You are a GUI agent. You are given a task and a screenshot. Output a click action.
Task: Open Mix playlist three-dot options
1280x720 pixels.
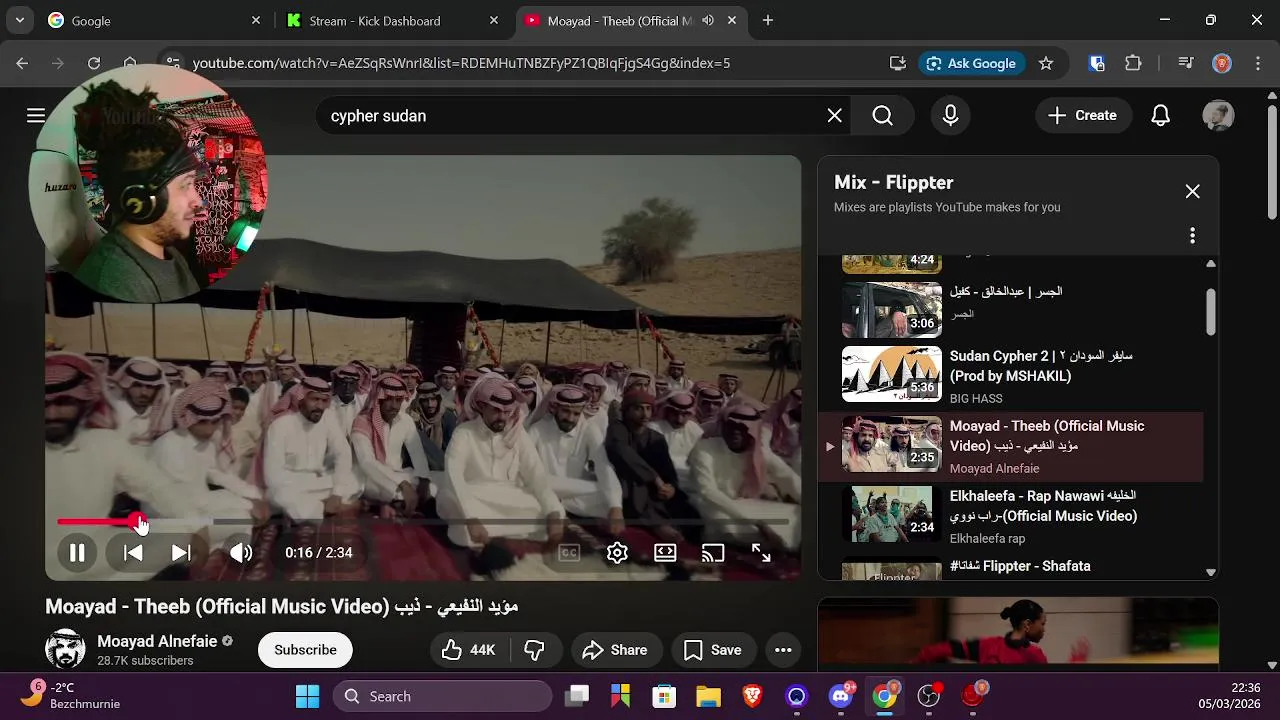coord(1192,235)
